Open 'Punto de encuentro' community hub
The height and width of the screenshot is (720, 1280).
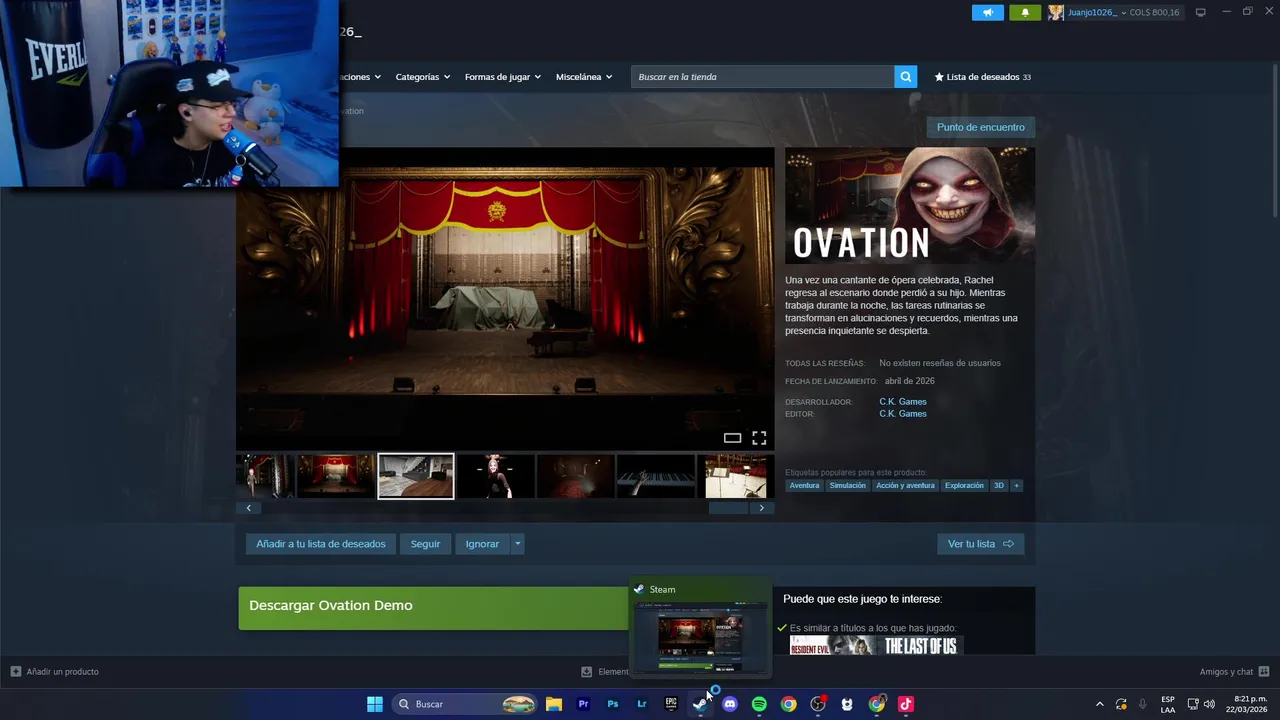(980, 127)
